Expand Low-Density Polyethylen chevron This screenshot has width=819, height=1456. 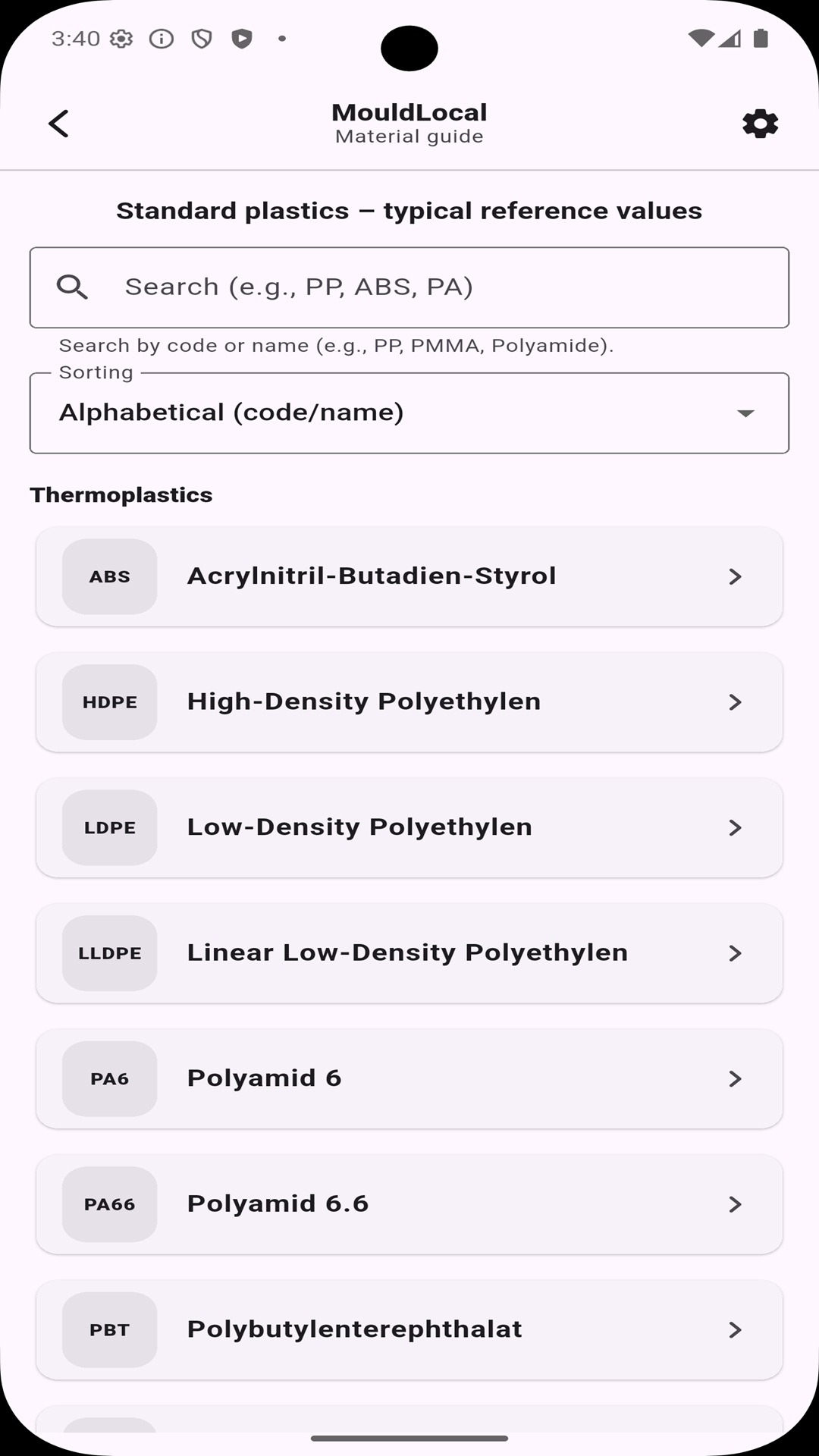734,827
